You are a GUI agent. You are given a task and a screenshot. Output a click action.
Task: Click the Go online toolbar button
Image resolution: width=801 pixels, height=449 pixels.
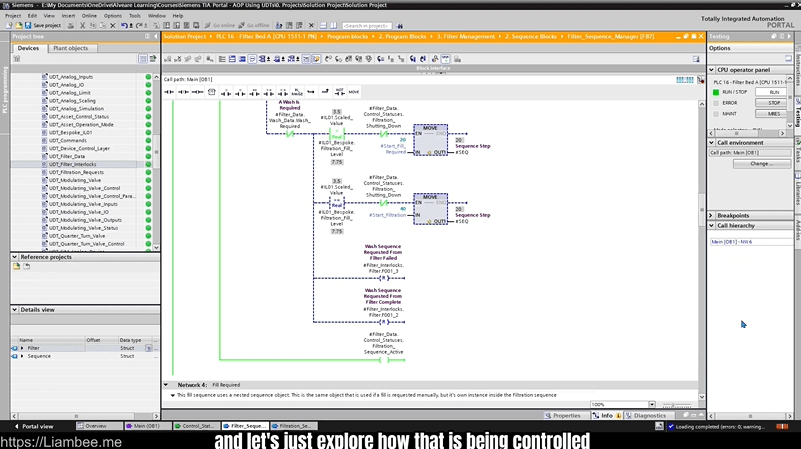coord(222,25)
